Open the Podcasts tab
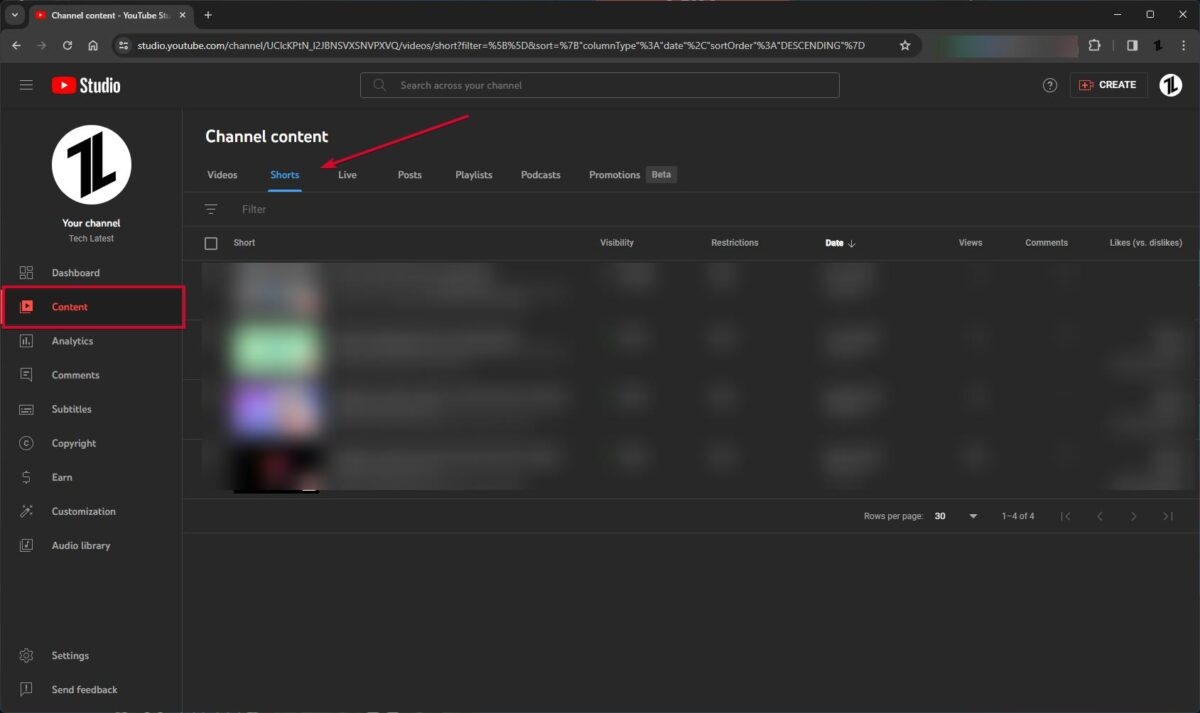Image resolution: width=1200 pixels, height=713 pixels. (x=540, y=174)
